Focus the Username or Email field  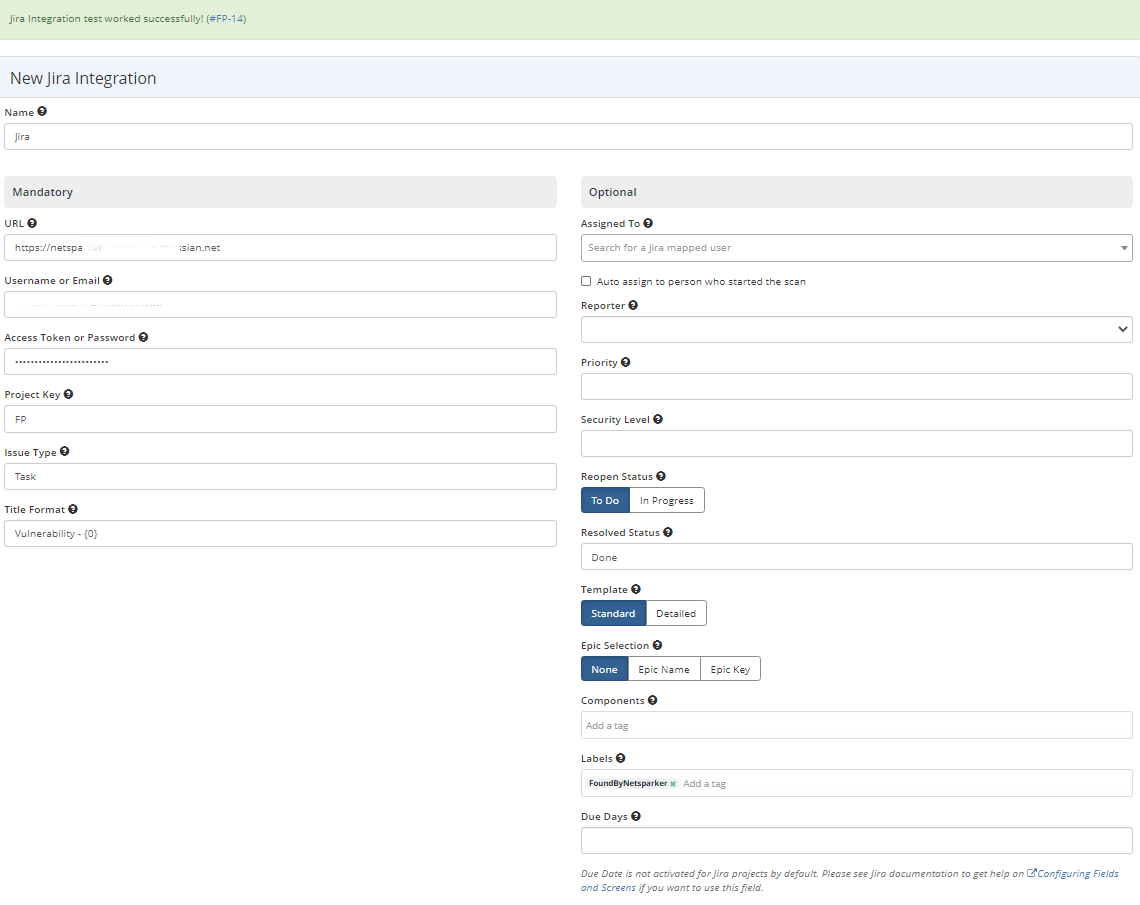(280, 305)
